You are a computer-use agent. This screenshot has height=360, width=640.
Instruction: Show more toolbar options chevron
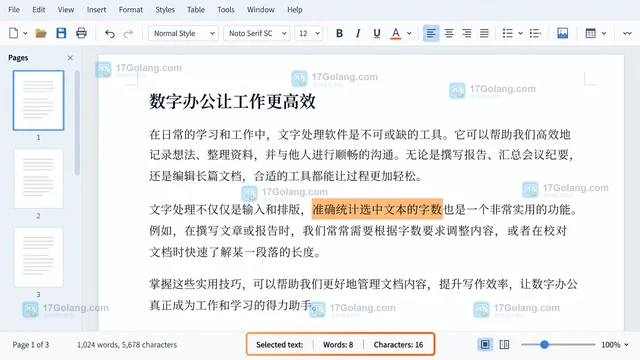point(627,33)
